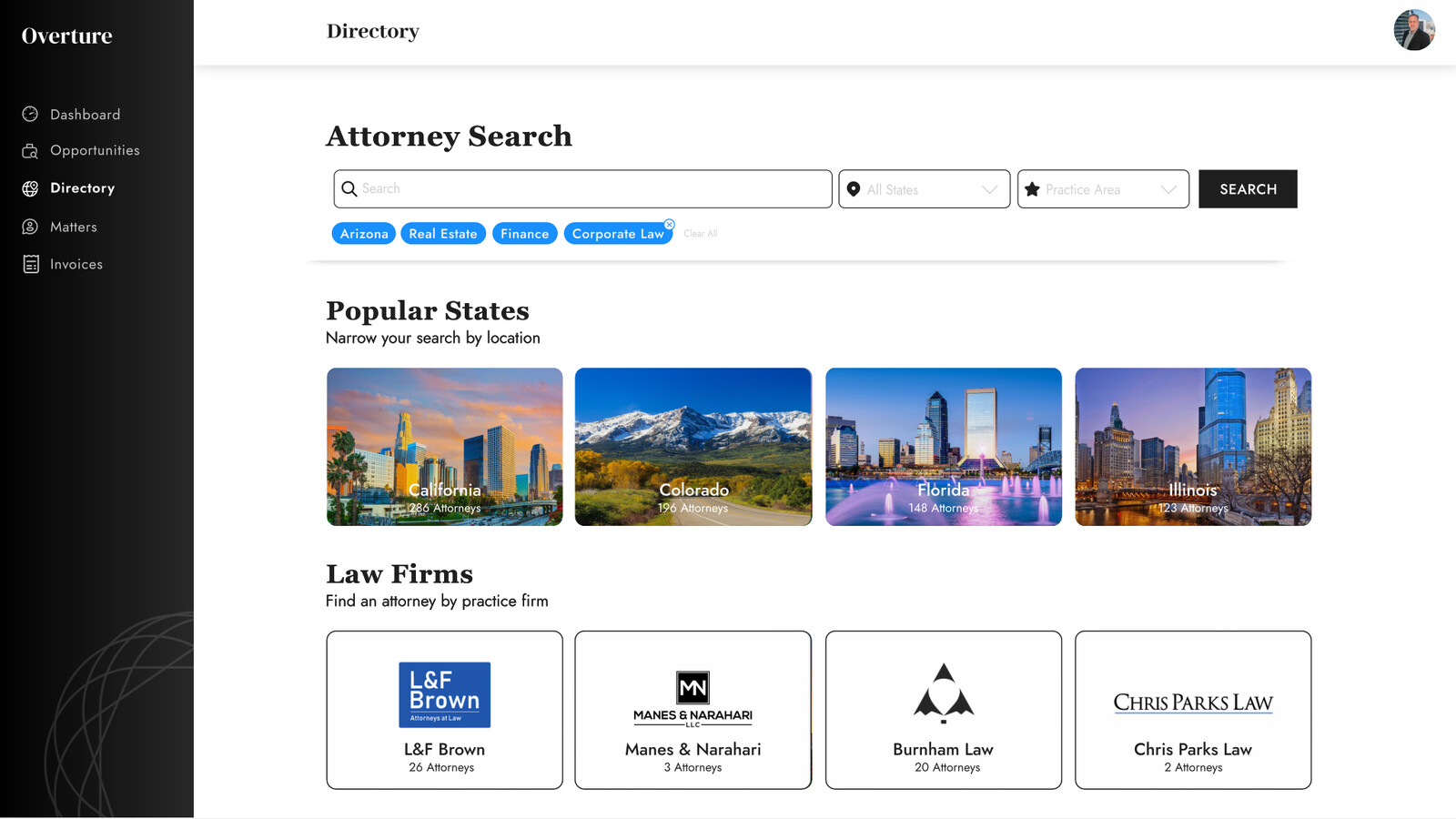
Task: Click the location pin icon in states field
Action: pyautogui.click(x=854, y=189)
